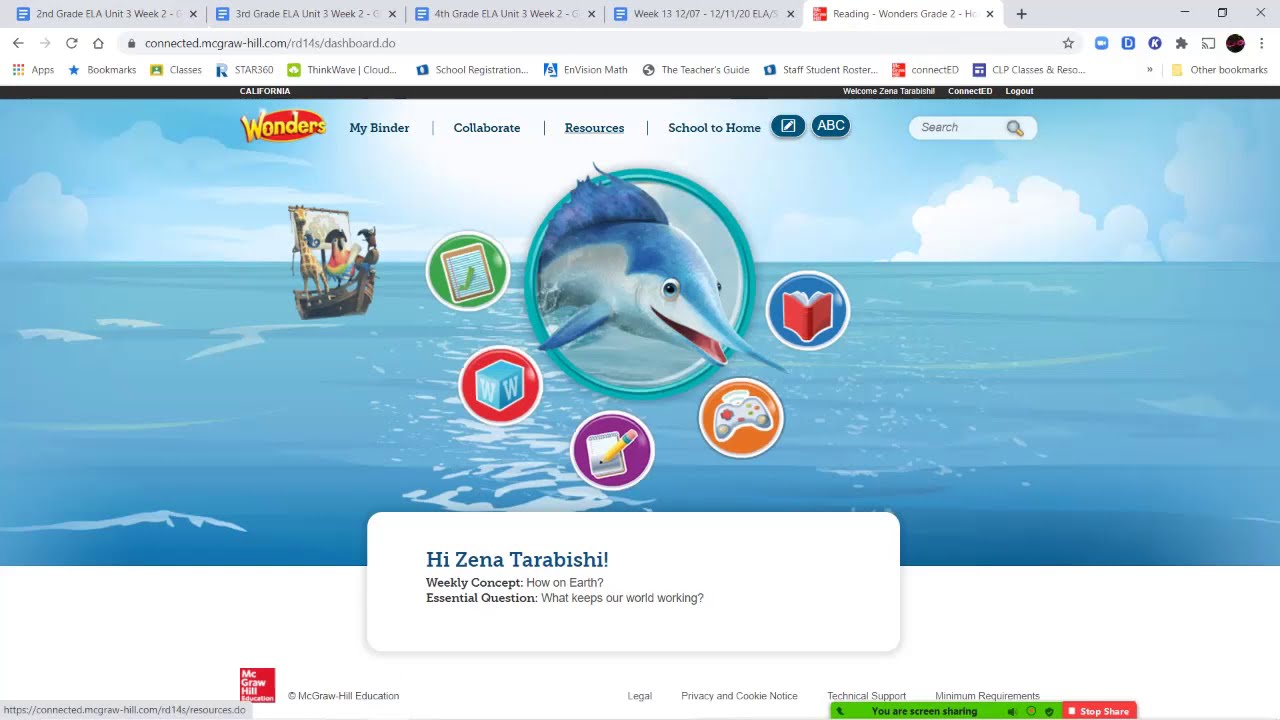Open the CLP Classes & Reso bookmark
This screenshot has height=720, width=1280.
(1029, 70)
